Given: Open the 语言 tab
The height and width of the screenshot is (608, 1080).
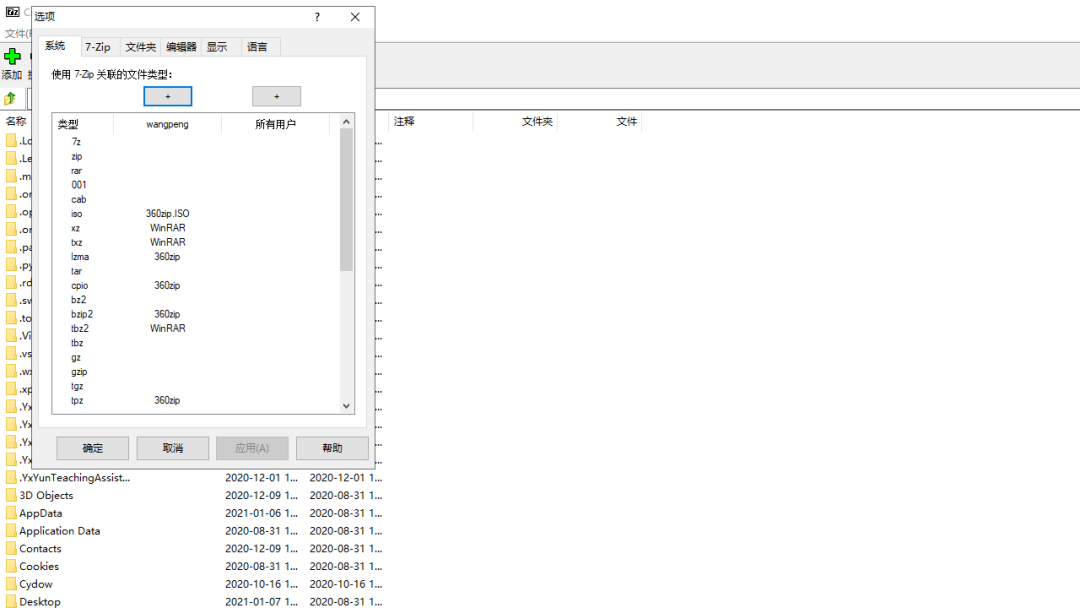Looking at the screenshot, I should pos(257,47).
